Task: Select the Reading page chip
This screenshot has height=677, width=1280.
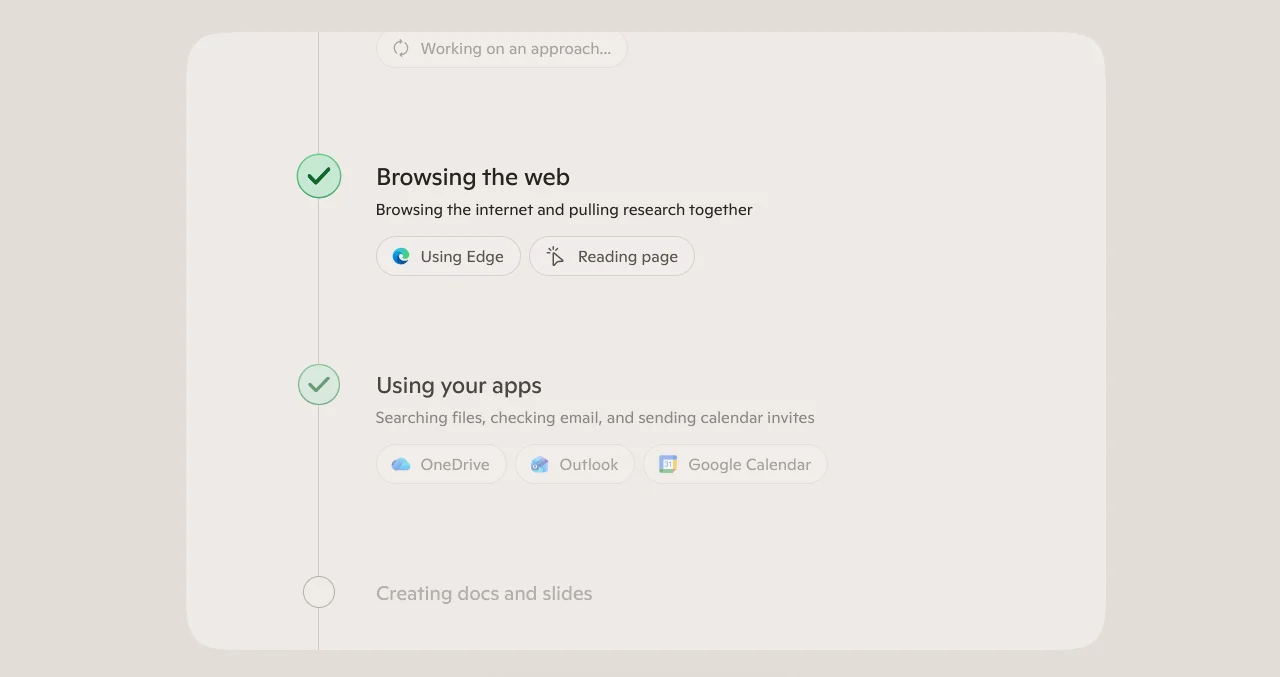Action: [612, 256]
